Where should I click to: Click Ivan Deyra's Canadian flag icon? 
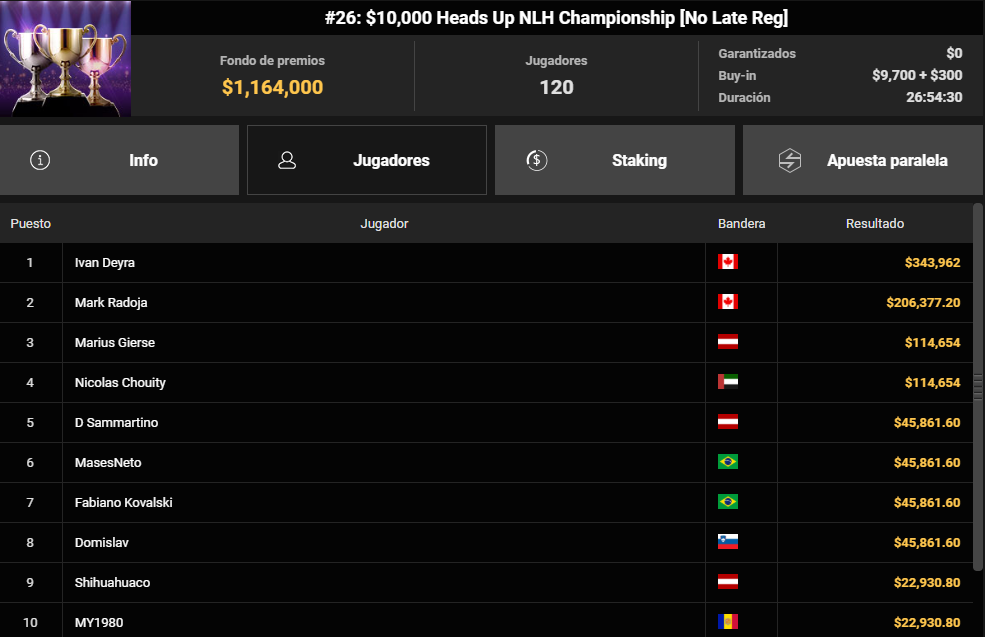[x=727, y=262]
